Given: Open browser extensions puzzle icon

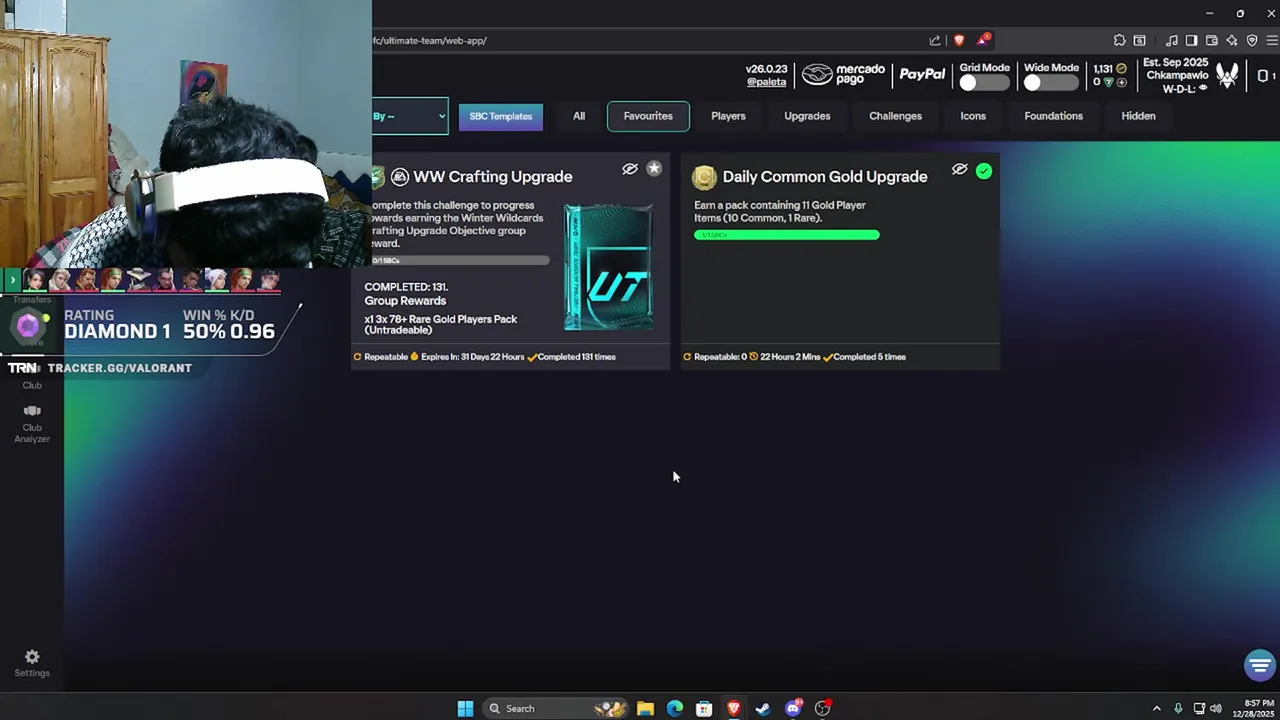Looking at the screenshot, I should tap(1119, 41).
